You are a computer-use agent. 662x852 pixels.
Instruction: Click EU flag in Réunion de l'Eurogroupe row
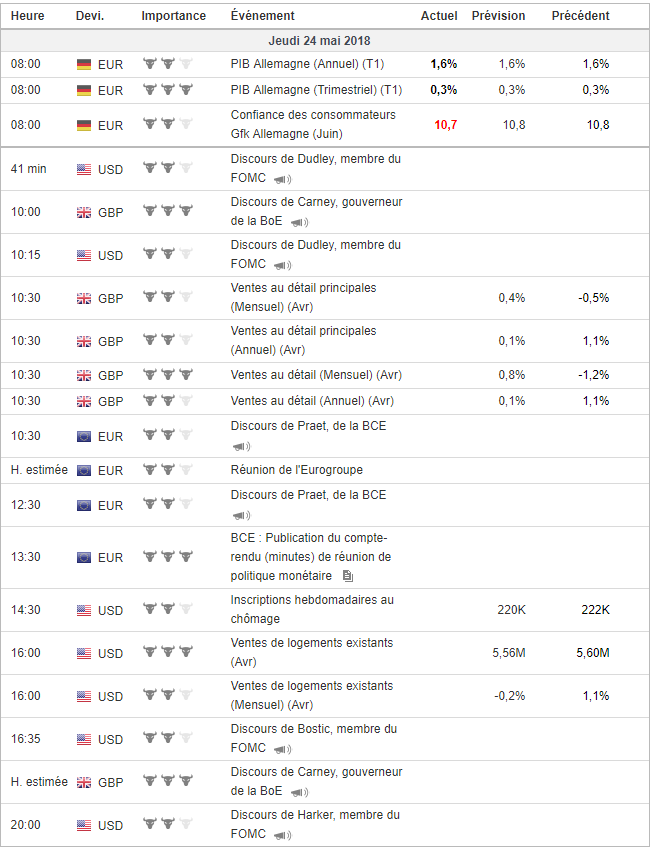point(84,470)
